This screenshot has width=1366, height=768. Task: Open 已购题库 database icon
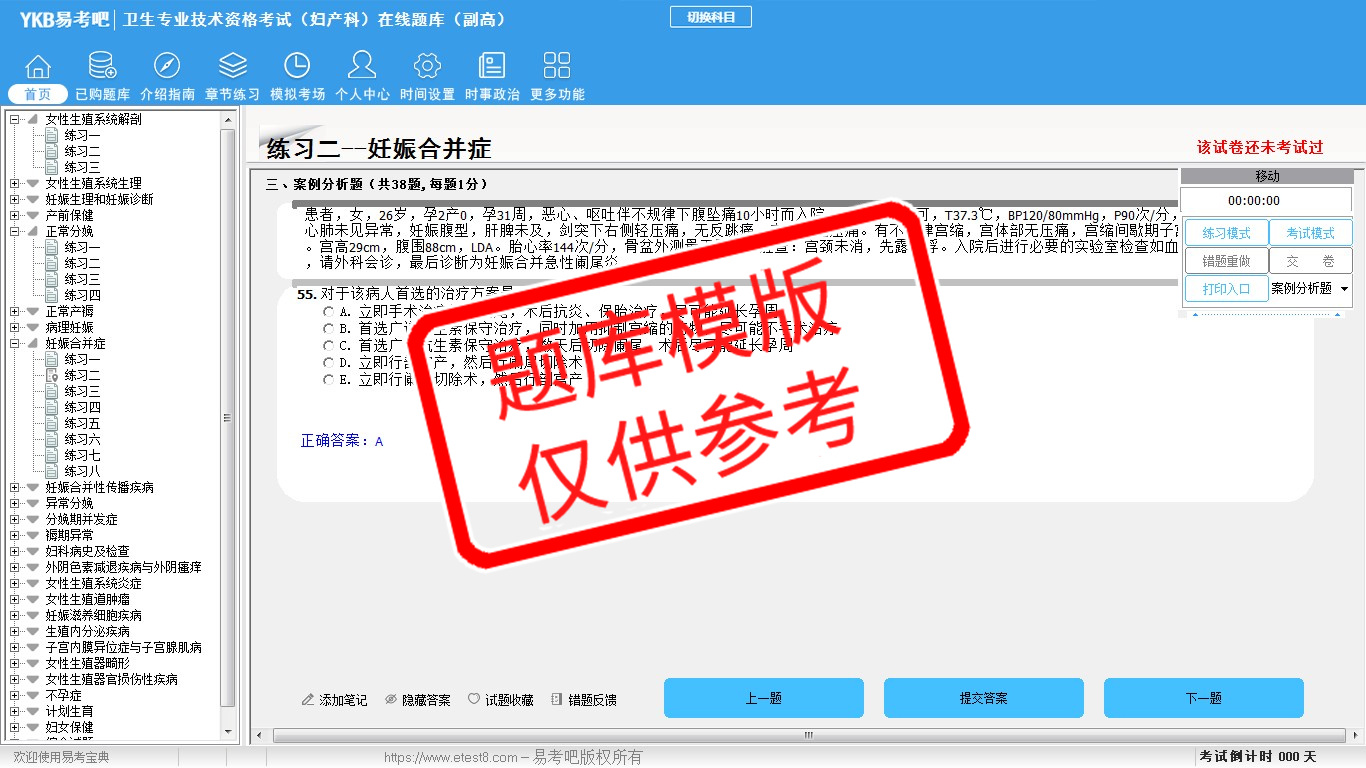click(102, 67)
